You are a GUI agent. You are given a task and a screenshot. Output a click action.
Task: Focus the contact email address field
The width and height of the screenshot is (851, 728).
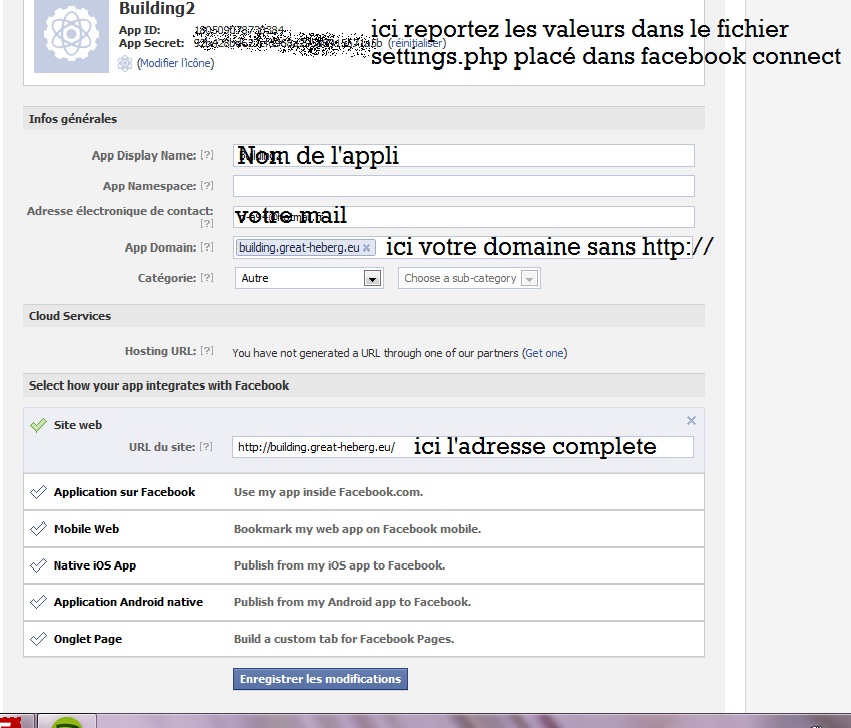(x=463, y=217)
